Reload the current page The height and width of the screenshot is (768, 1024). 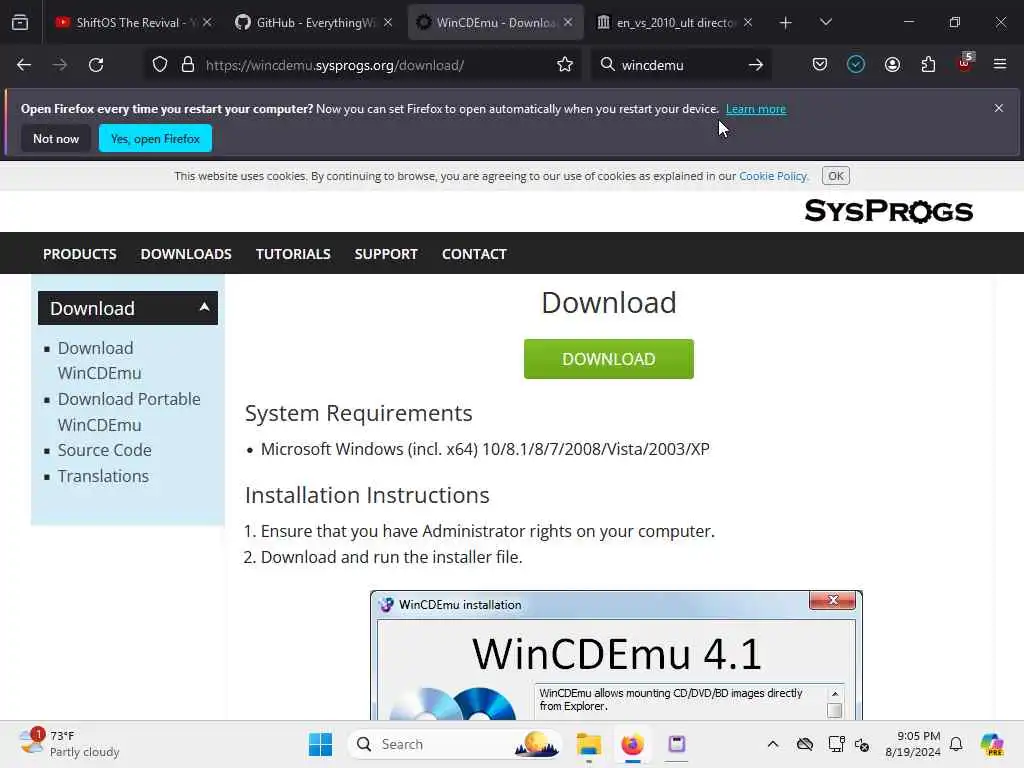coord(96,65)
